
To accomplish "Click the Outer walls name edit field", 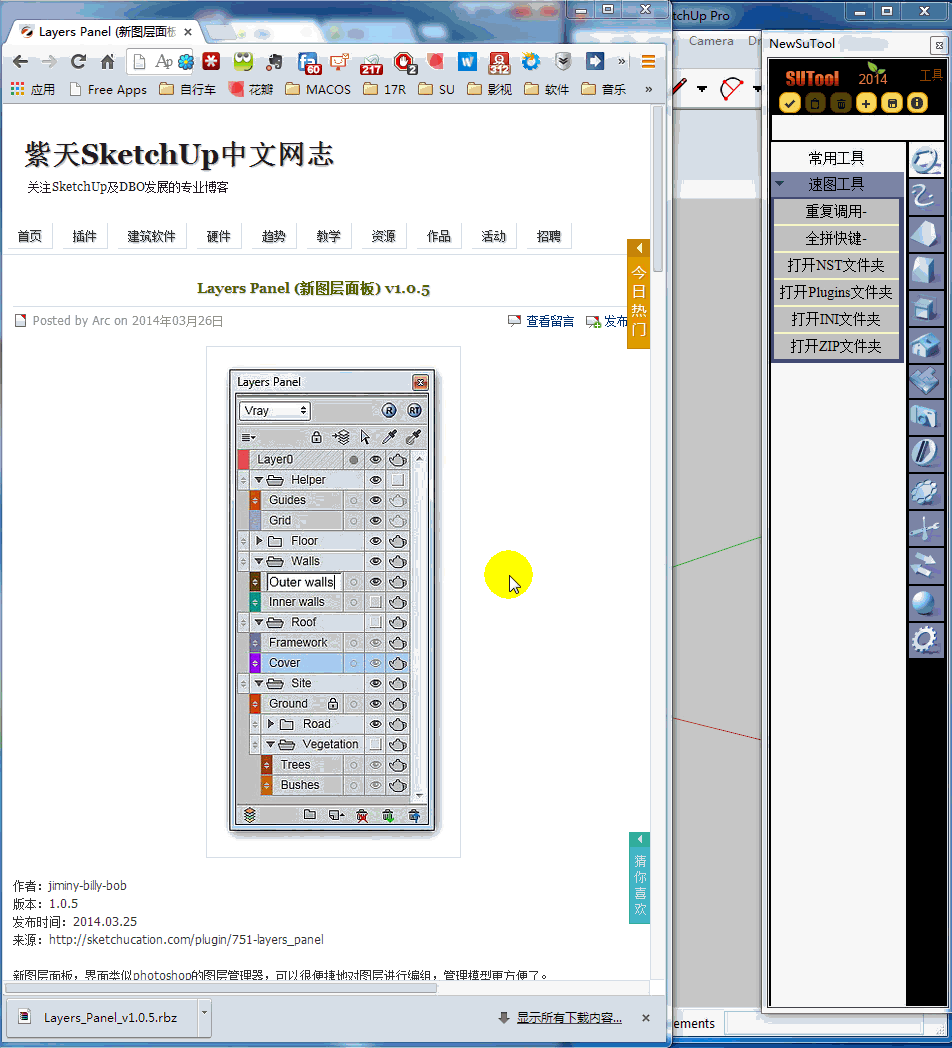I will point(304,581).
